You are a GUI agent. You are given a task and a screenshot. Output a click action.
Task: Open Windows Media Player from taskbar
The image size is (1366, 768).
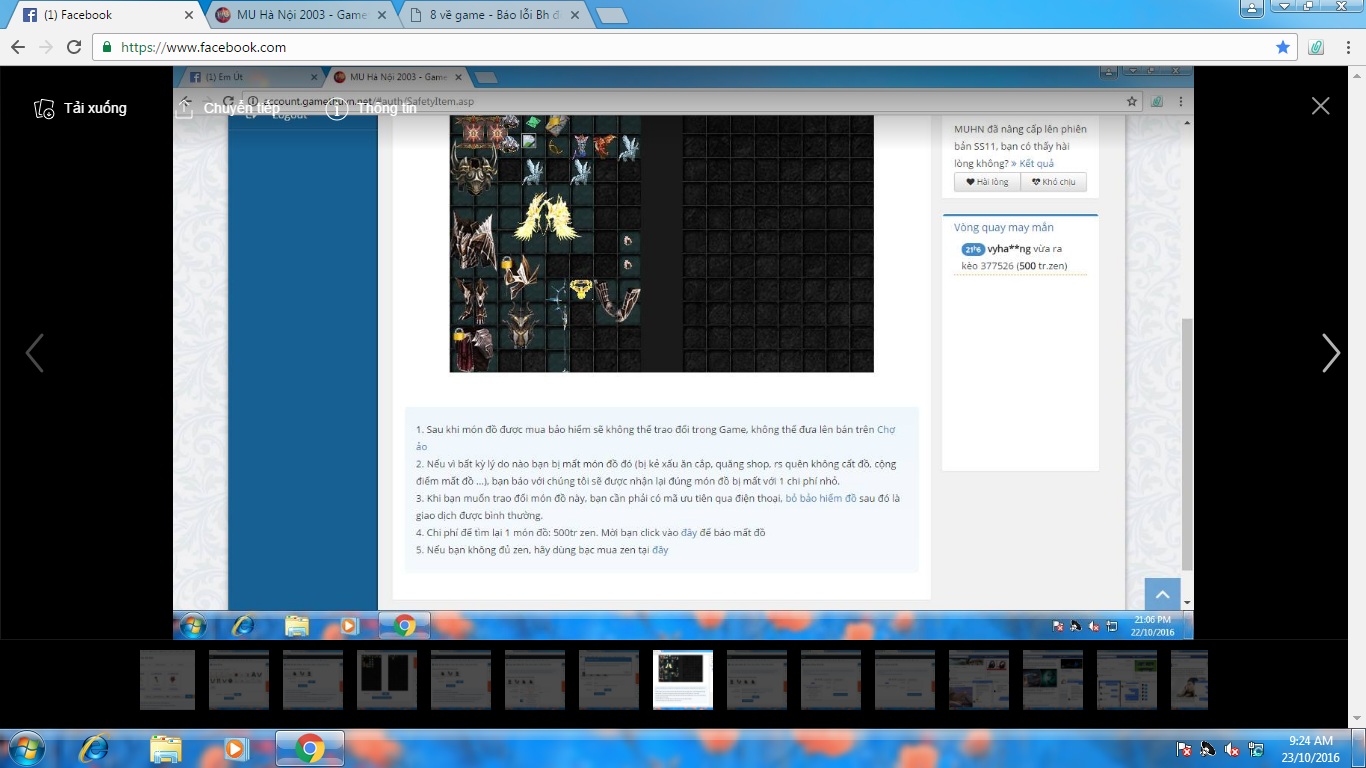pos(235,749)
